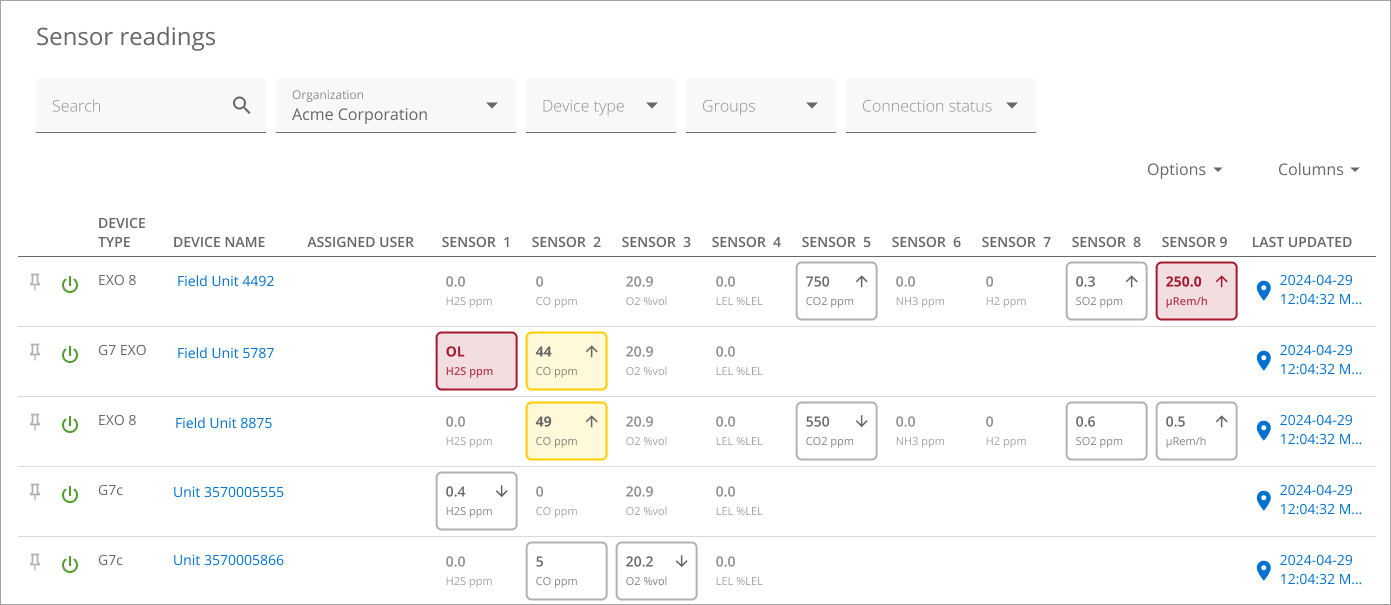This screenshot has height=605, width=1391.
Task: Click power status icon for Unit 3570005555
Action: coord(70,494)
